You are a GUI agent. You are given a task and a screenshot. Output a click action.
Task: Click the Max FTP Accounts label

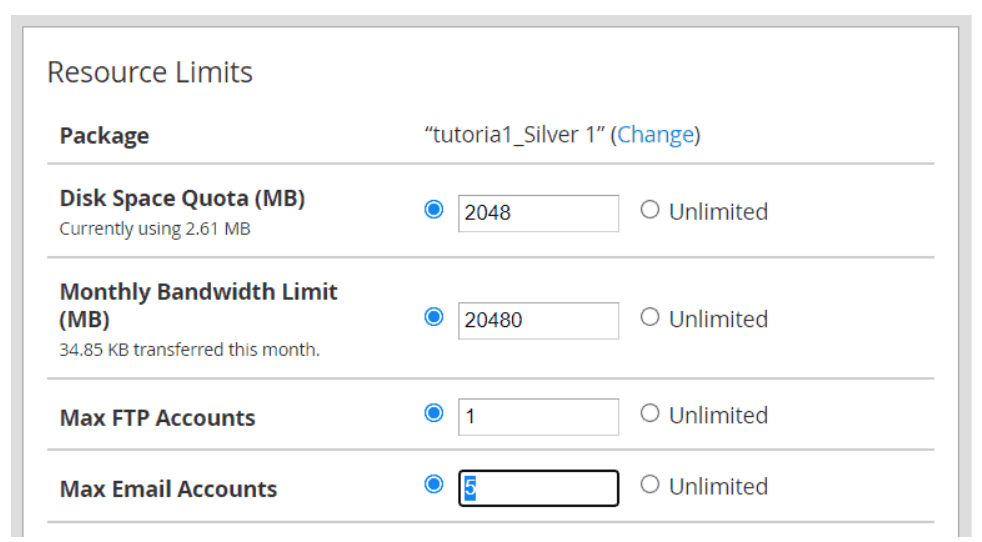(x=157, y=418)
